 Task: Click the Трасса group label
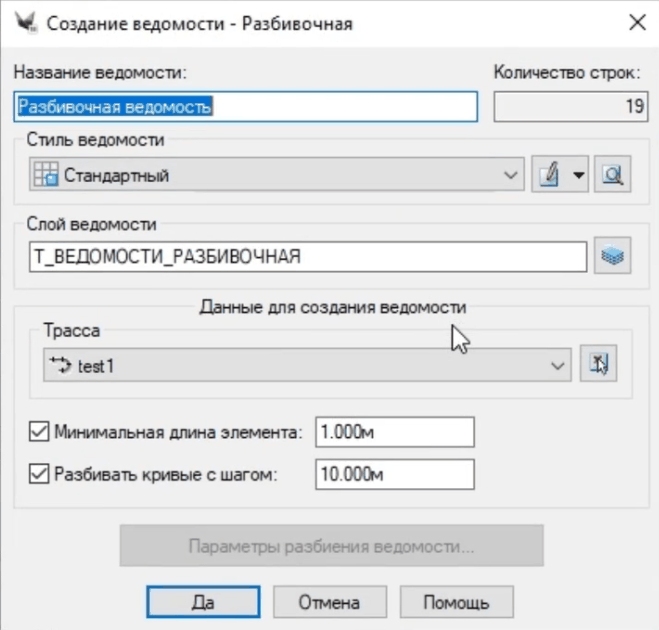point(72,330)
